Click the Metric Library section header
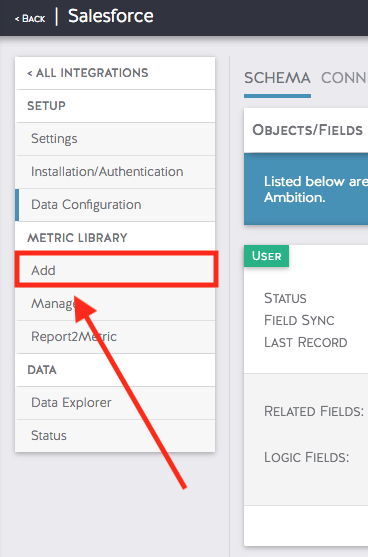Screen dimensions: 368x557 (x=77, y=238)
